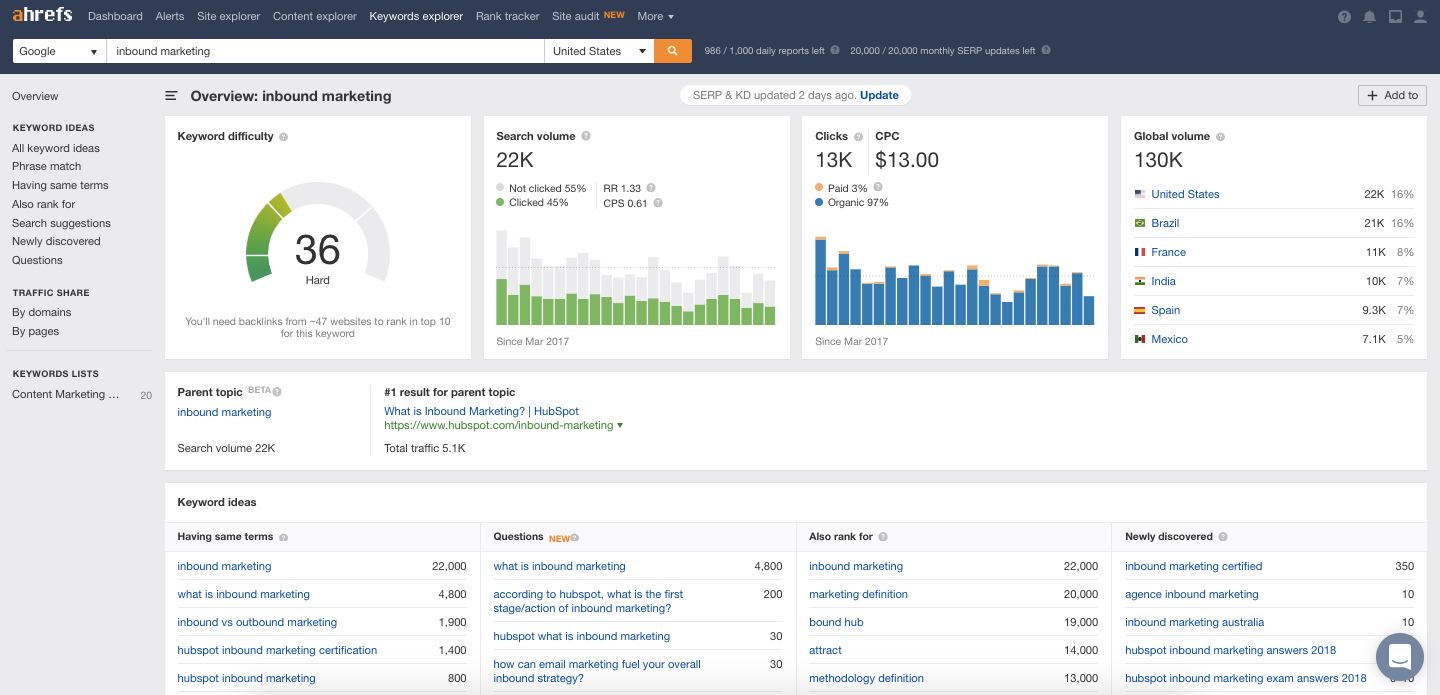Image resolution: width=1440 pixels, height=695 pixels.
Task: Open 'Newly discovered' in the sidebar
Action: point(56,241)
